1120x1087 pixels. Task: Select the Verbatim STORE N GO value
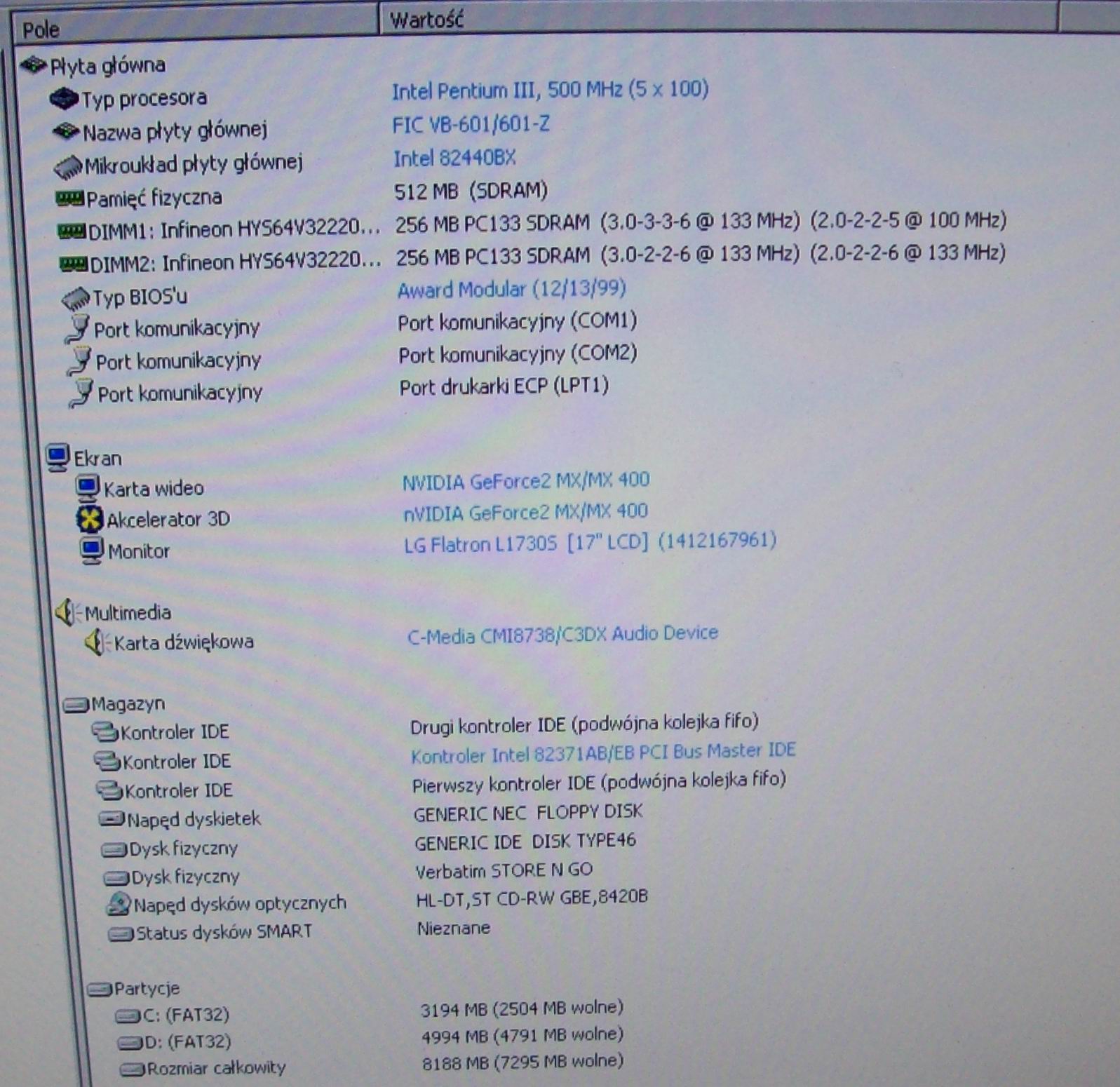coord(504,871)
